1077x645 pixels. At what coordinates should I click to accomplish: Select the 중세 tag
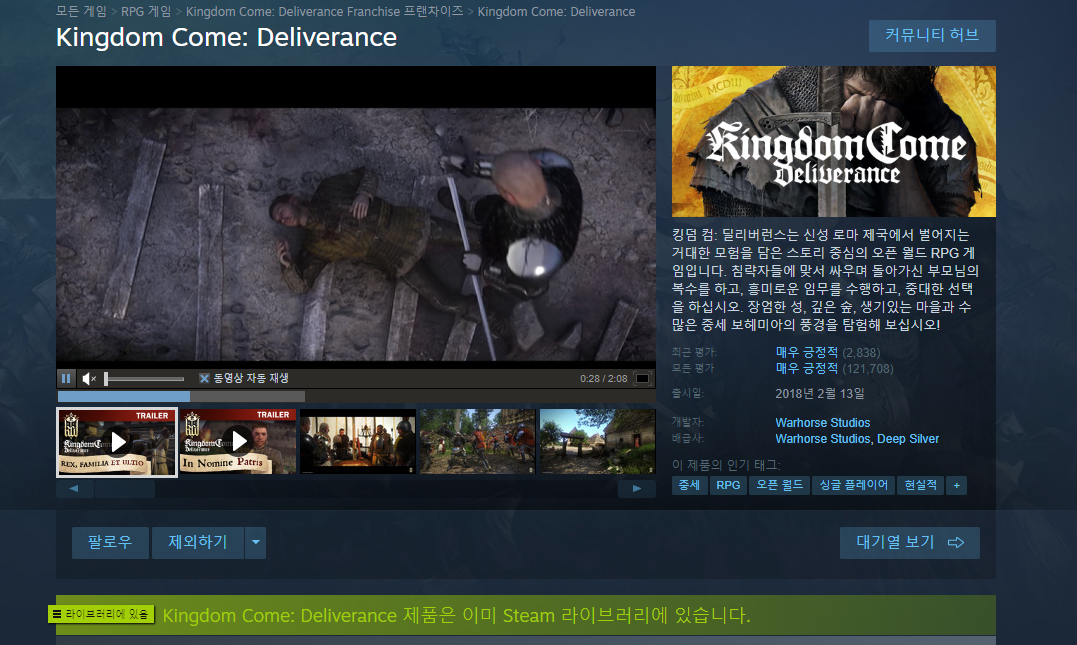pos(690,486)
